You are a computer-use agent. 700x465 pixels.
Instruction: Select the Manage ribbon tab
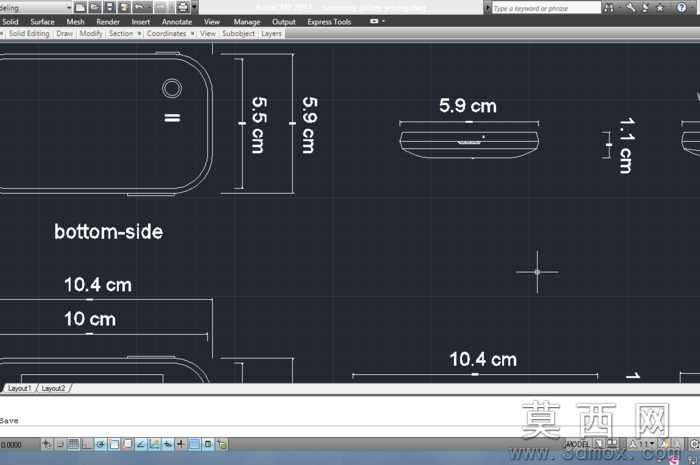(247, 21)
